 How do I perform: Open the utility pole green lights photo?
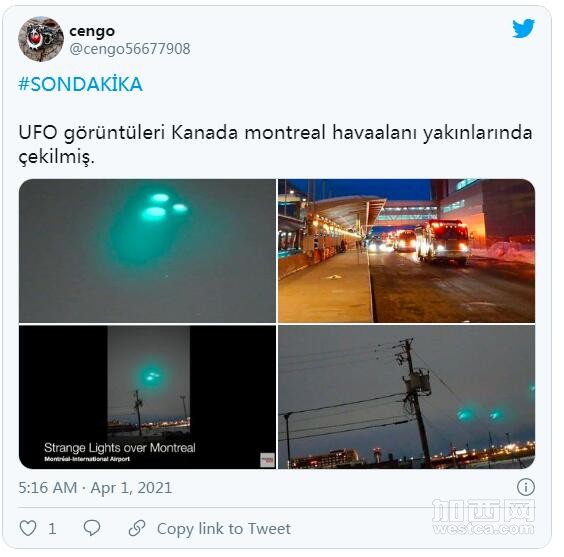click(x=406, y=397)
